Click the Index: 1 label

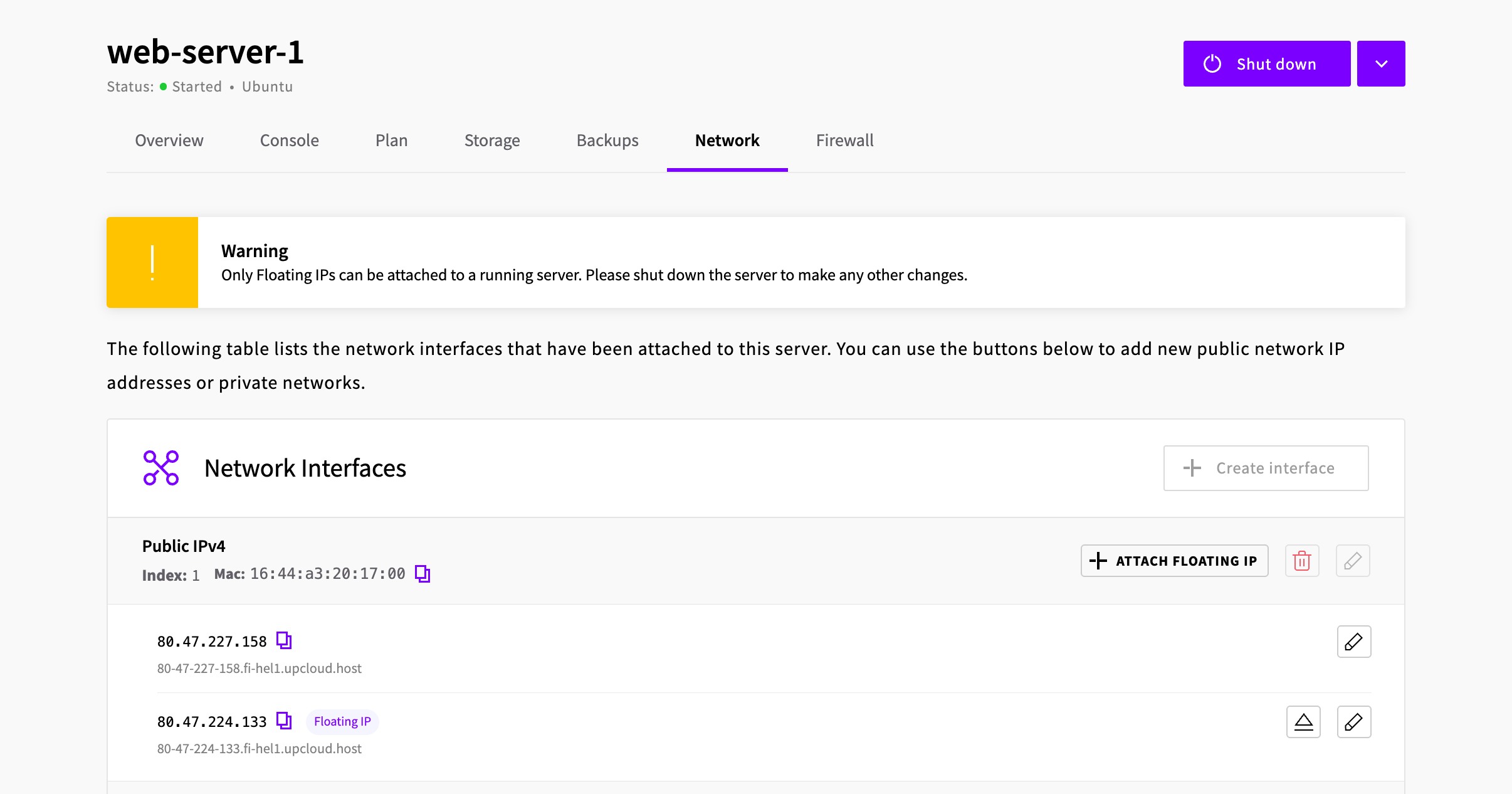(x=171, y=575)
